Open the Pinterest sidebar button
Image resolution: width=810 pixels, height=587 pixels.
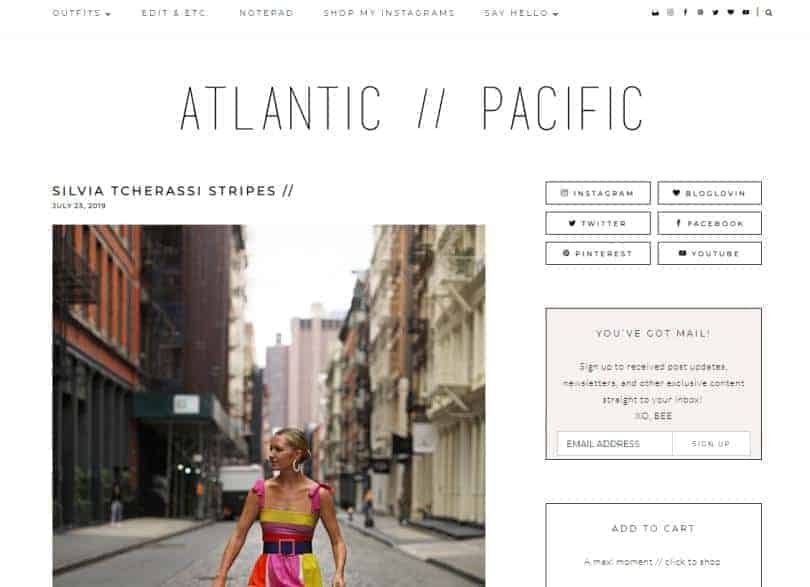coord(598,253)
